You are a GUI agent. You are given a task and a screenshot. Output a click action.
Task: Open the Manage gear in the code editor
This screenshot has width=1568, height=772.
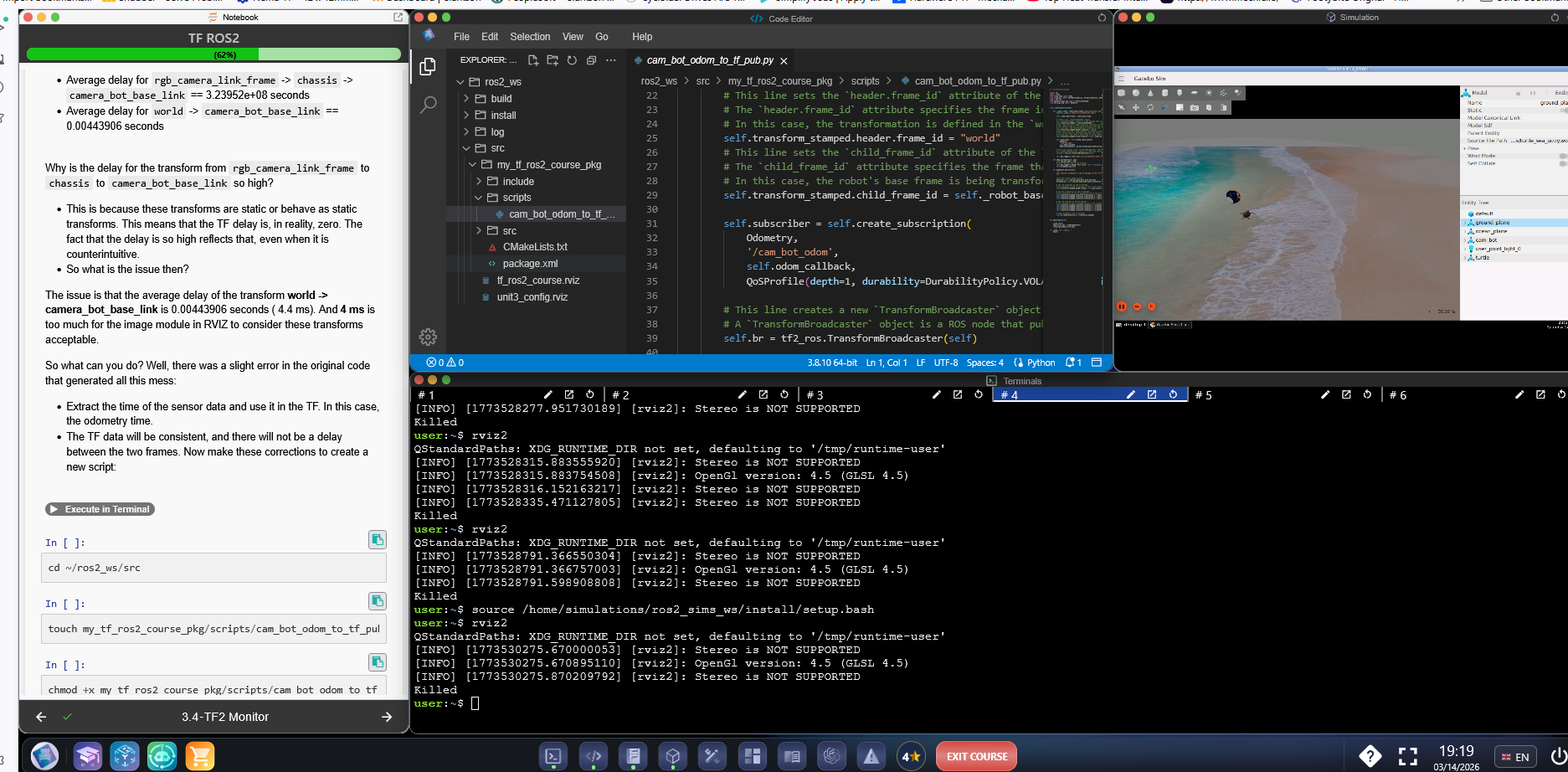[x=428, y=337]
